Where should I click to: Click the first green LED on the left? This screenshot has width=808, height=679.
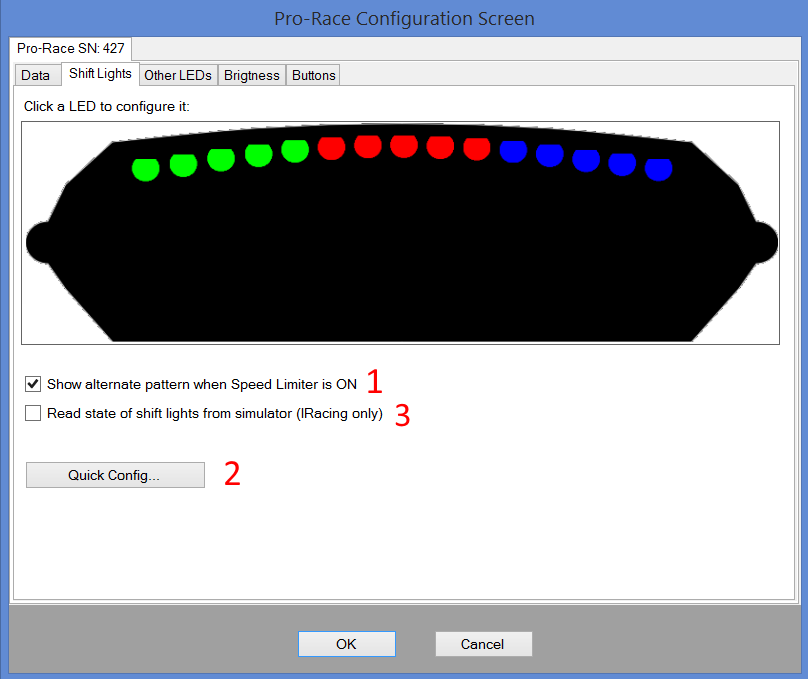click(146, 169)
